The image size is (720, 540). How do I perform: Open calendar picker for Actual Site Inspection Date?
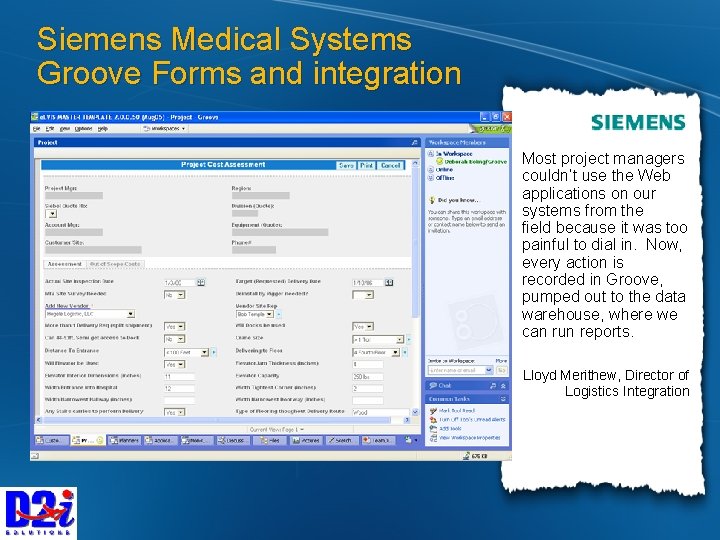tap(201, 282)
